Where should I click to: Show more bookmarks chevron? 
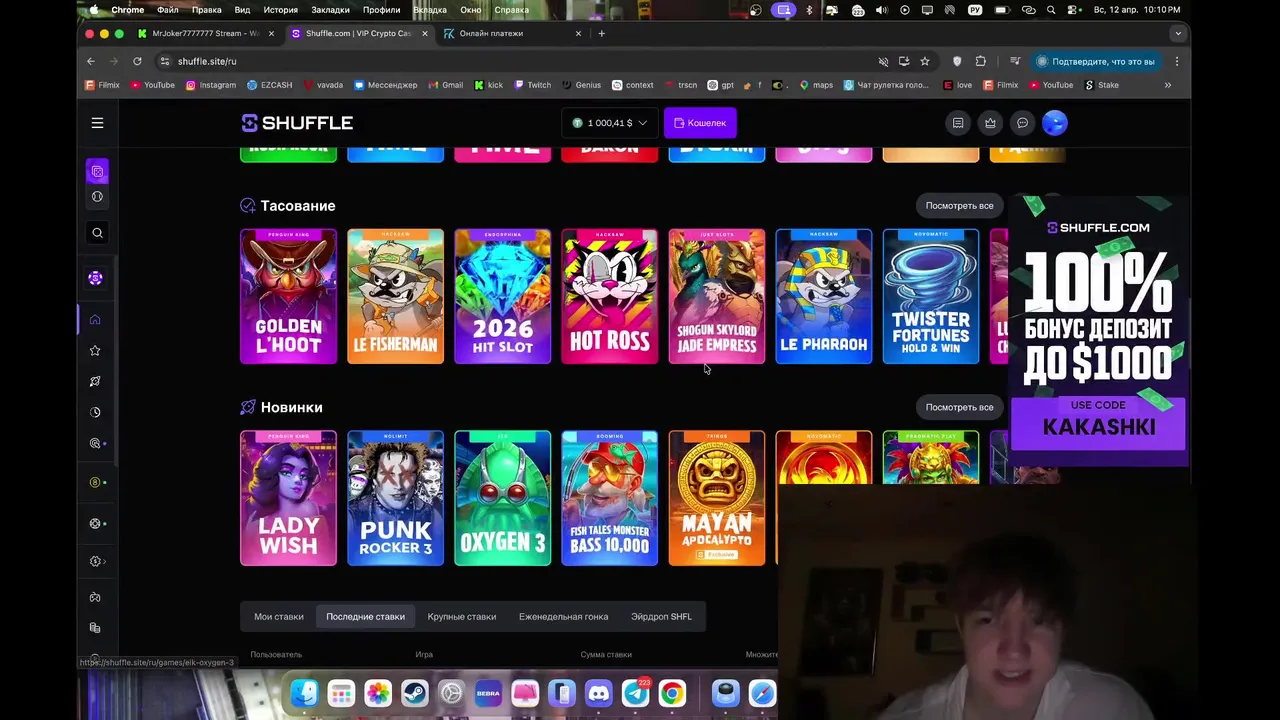point(1167,85)
